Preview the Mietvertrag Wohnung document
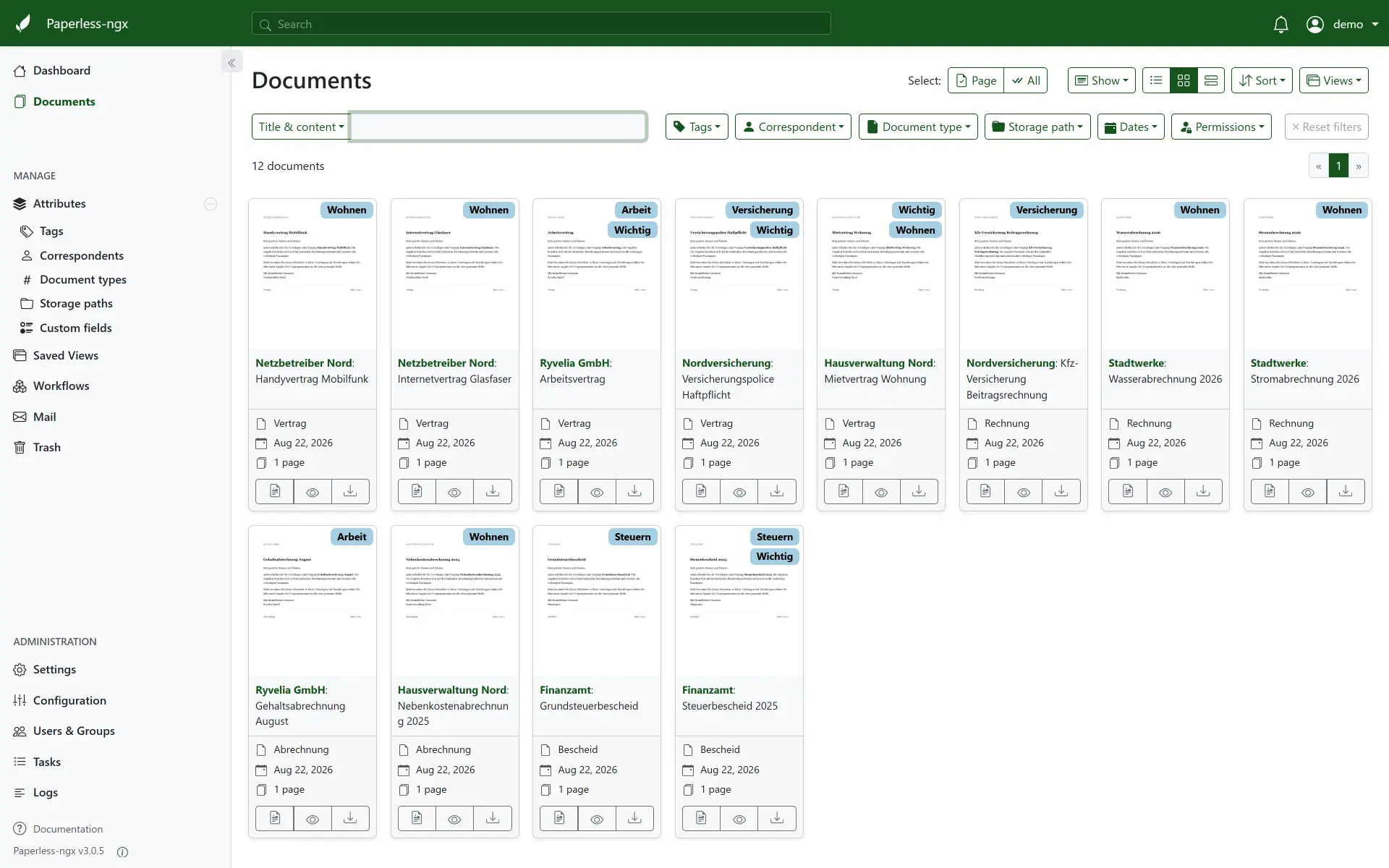The height and width of the screenshot is (868, 1389). point(881,492)
